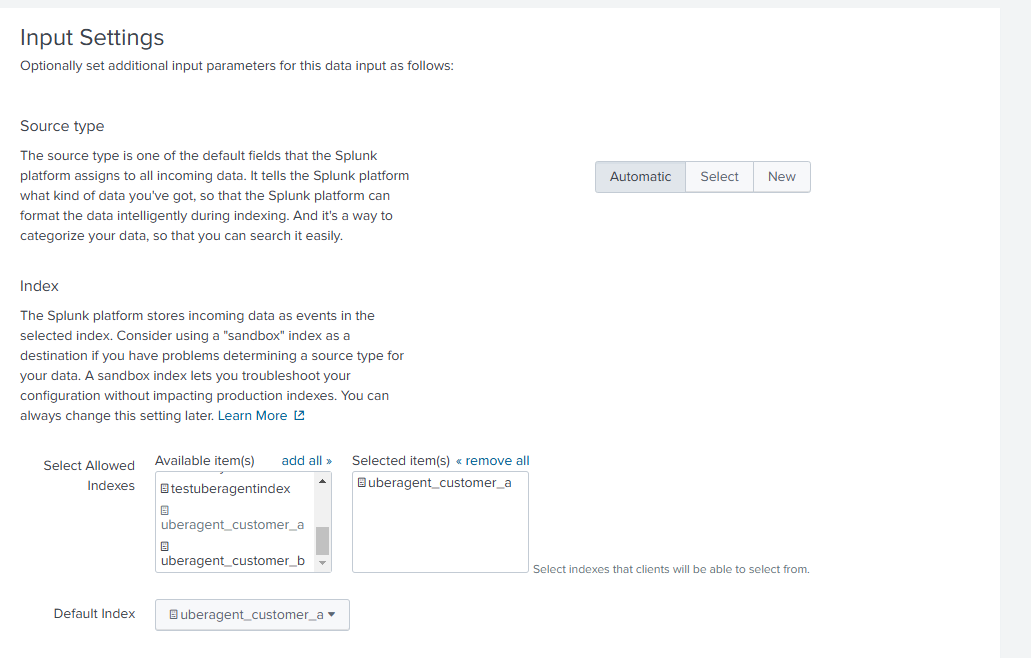Click the index icon beside uberagent_customer_b
This screenshot has width=1031, height=658.
point(164,545)
